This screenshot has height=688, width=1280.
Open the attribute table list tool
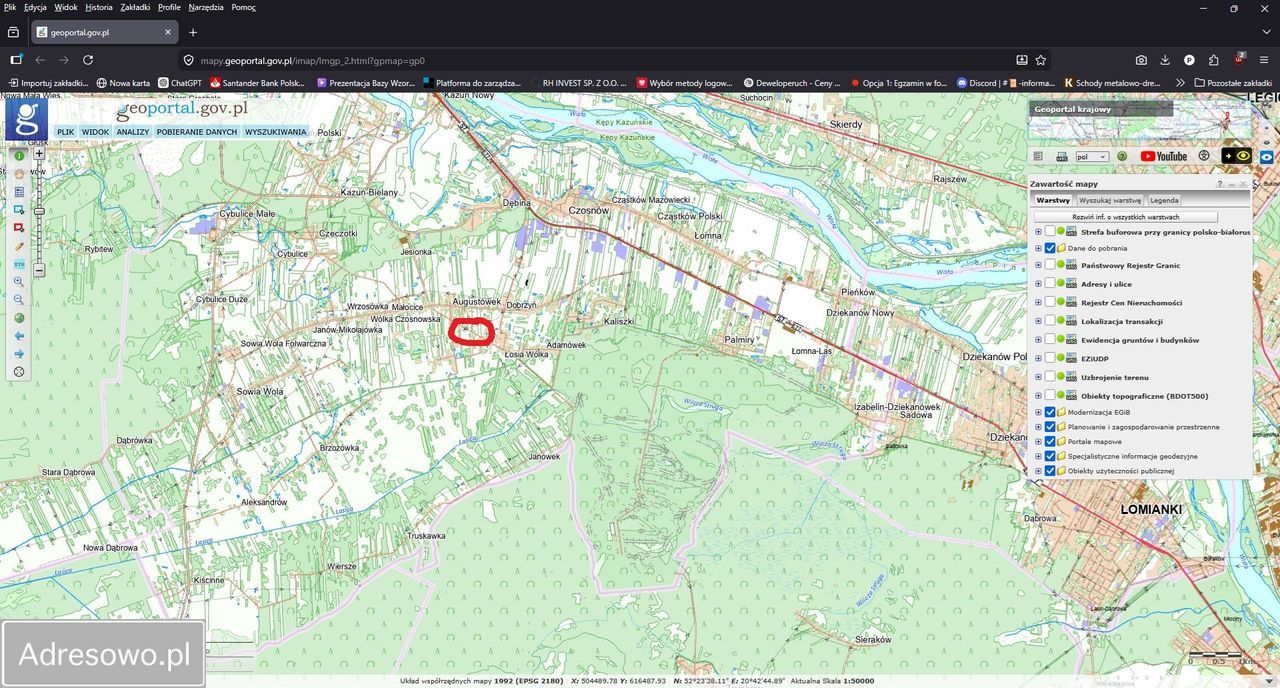19,192
